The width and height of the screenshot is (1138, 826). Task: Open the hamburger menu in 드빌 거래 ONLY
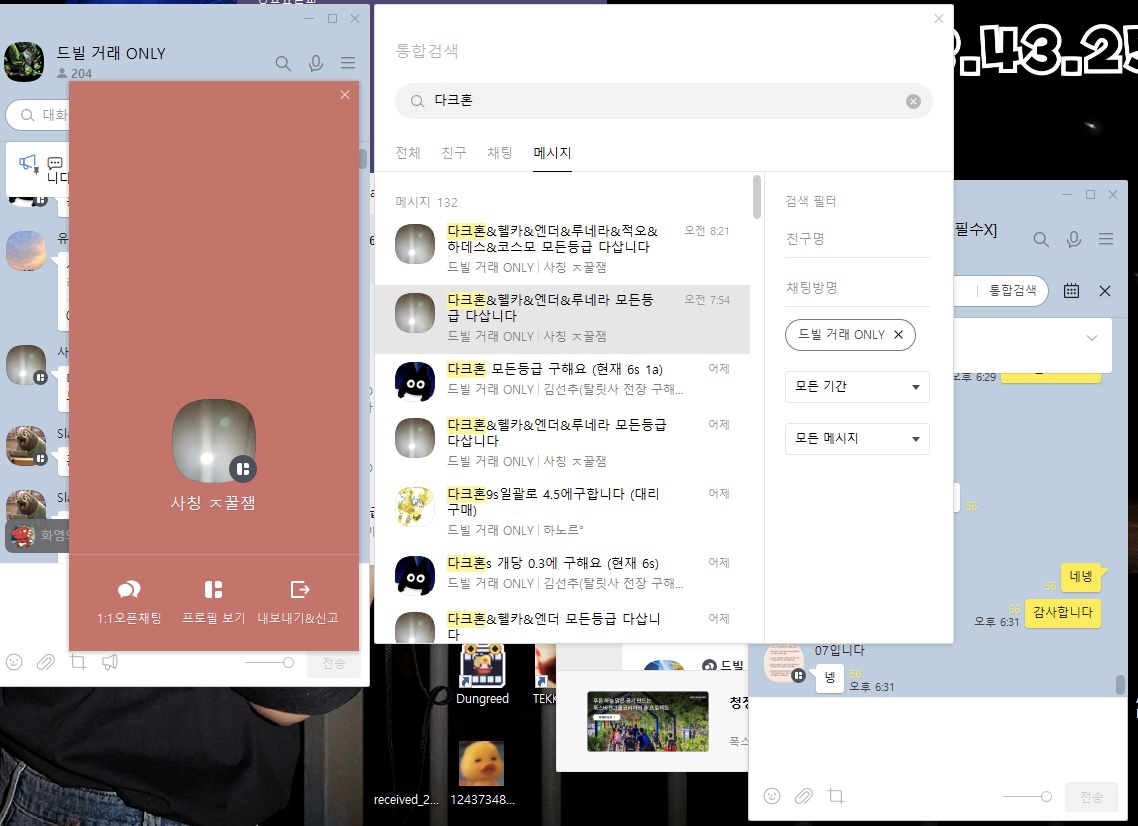[x=348, y=63]
